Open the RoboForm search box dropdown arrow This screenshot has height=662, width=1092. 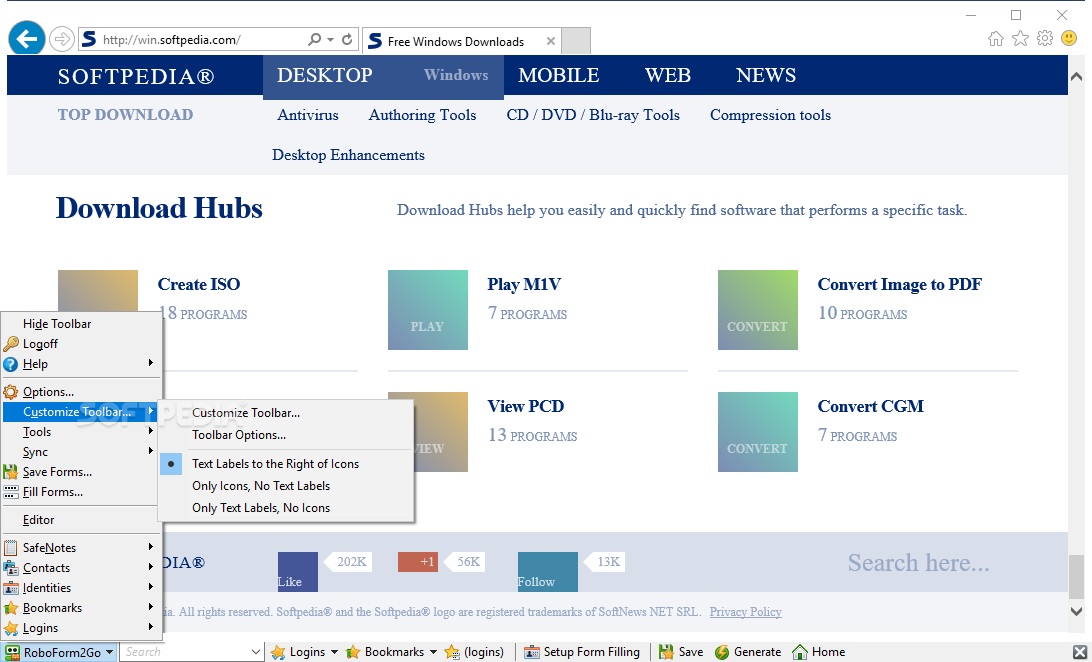(x=256, y=653)
